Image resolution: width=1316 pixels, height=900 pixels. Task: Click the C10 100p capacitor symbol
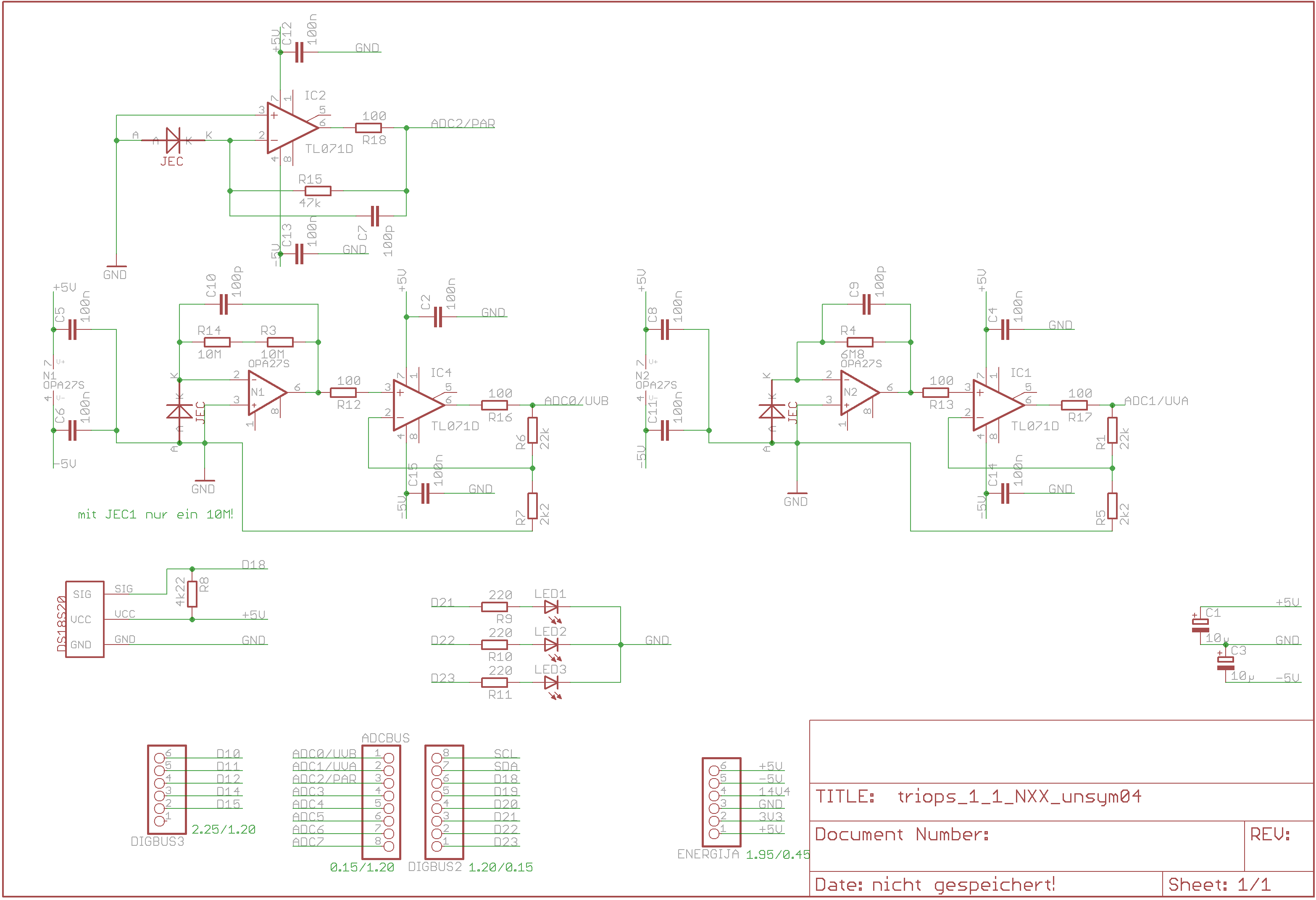coord(223,304)
